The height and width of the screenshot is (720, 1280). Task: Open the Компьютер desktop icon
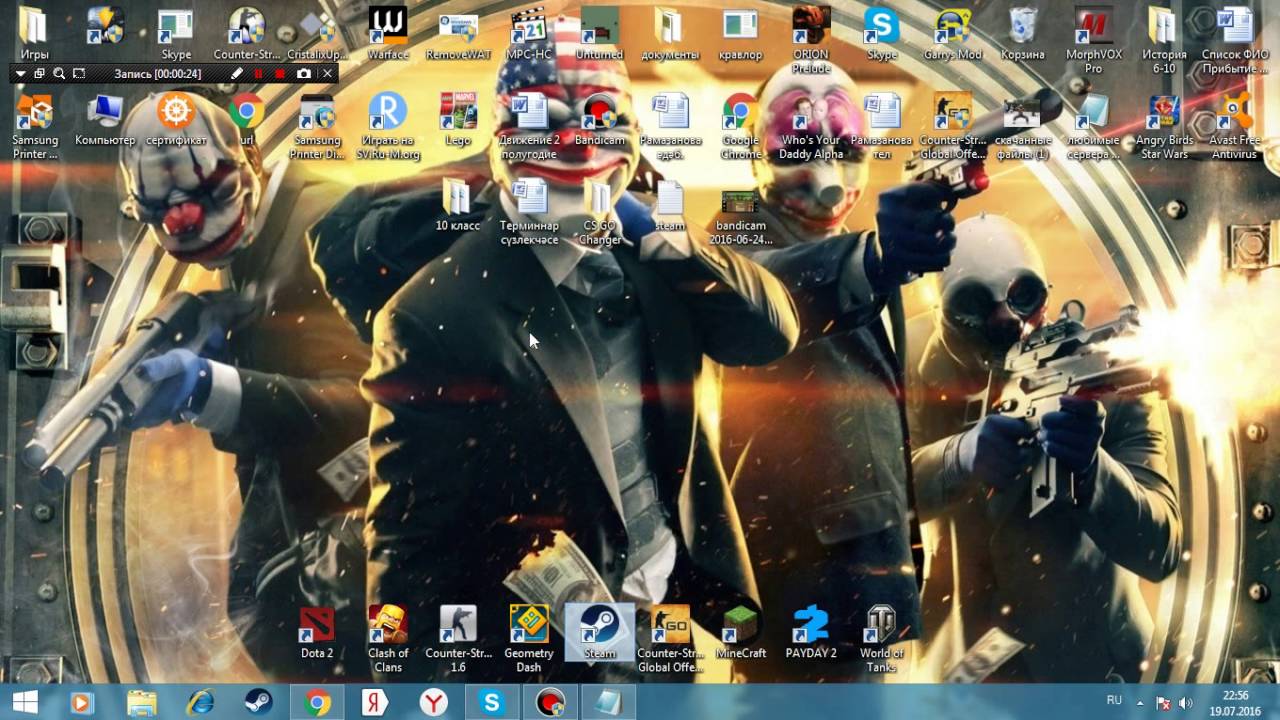105,120
